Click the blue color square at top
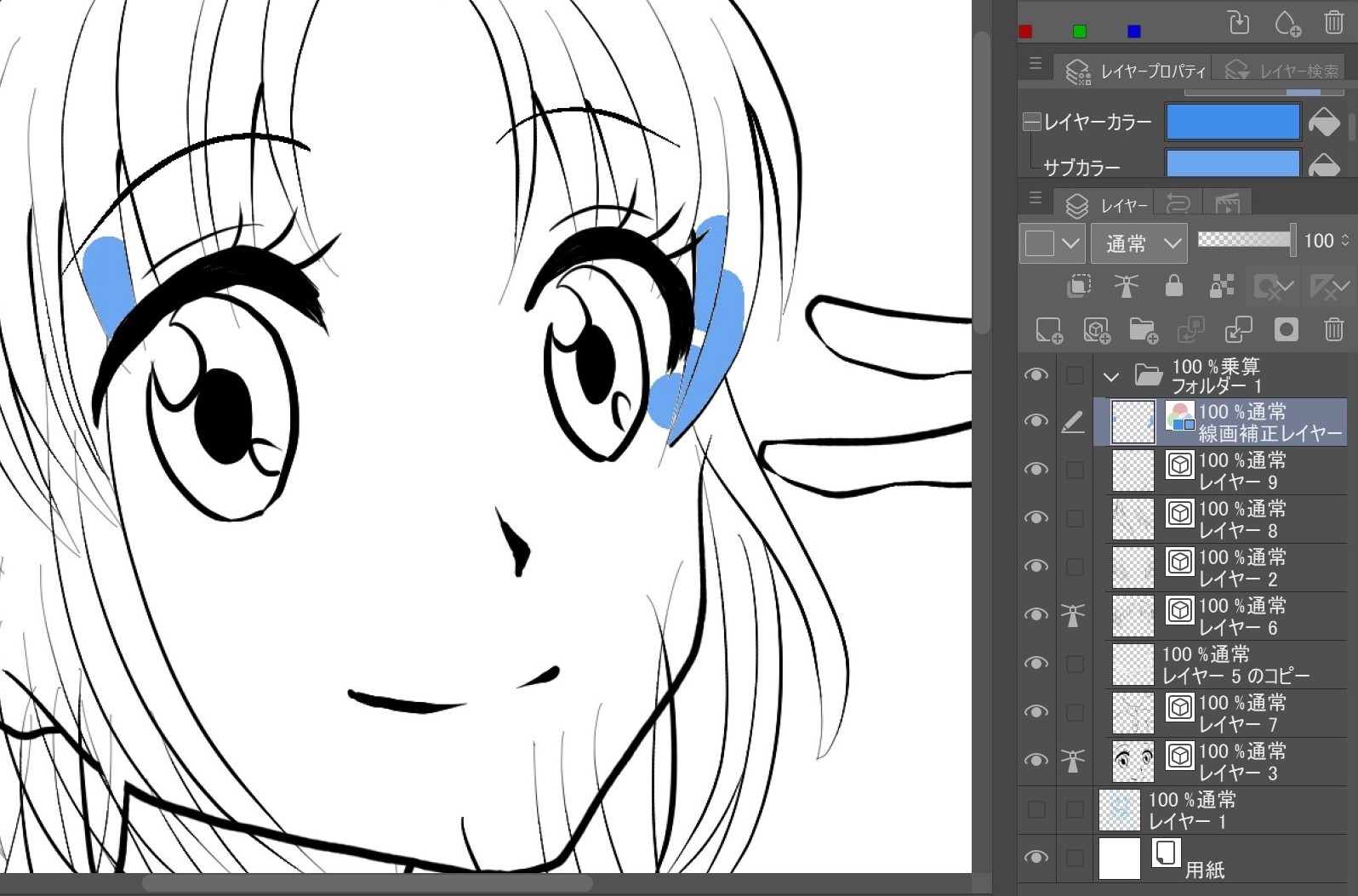This screenshot has width=1358, height=896. pos(1133,31)
